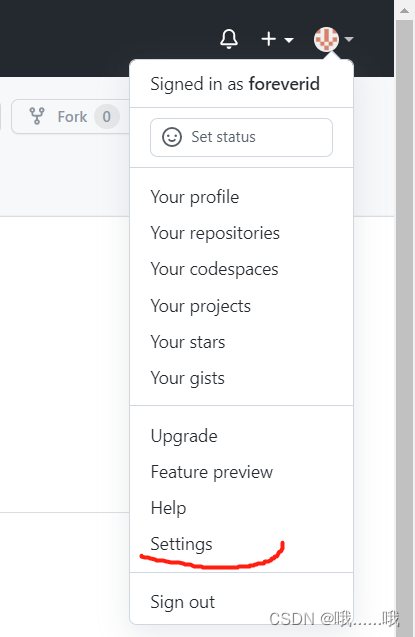The image size is (415, 637).
Task: Expand the caret next to plus icon
Action: click(x=289, y=40)
